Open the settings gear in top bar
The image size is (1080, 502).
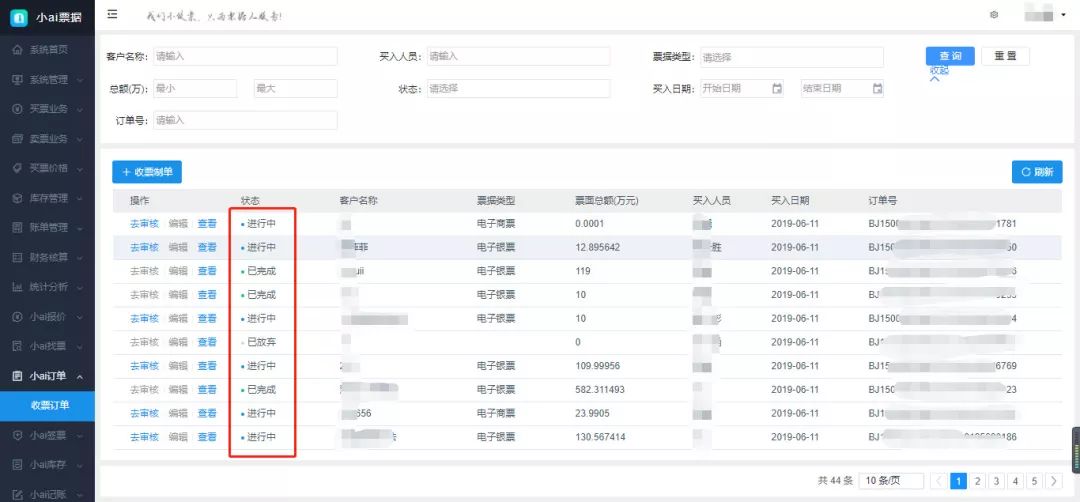click(994, 14)
